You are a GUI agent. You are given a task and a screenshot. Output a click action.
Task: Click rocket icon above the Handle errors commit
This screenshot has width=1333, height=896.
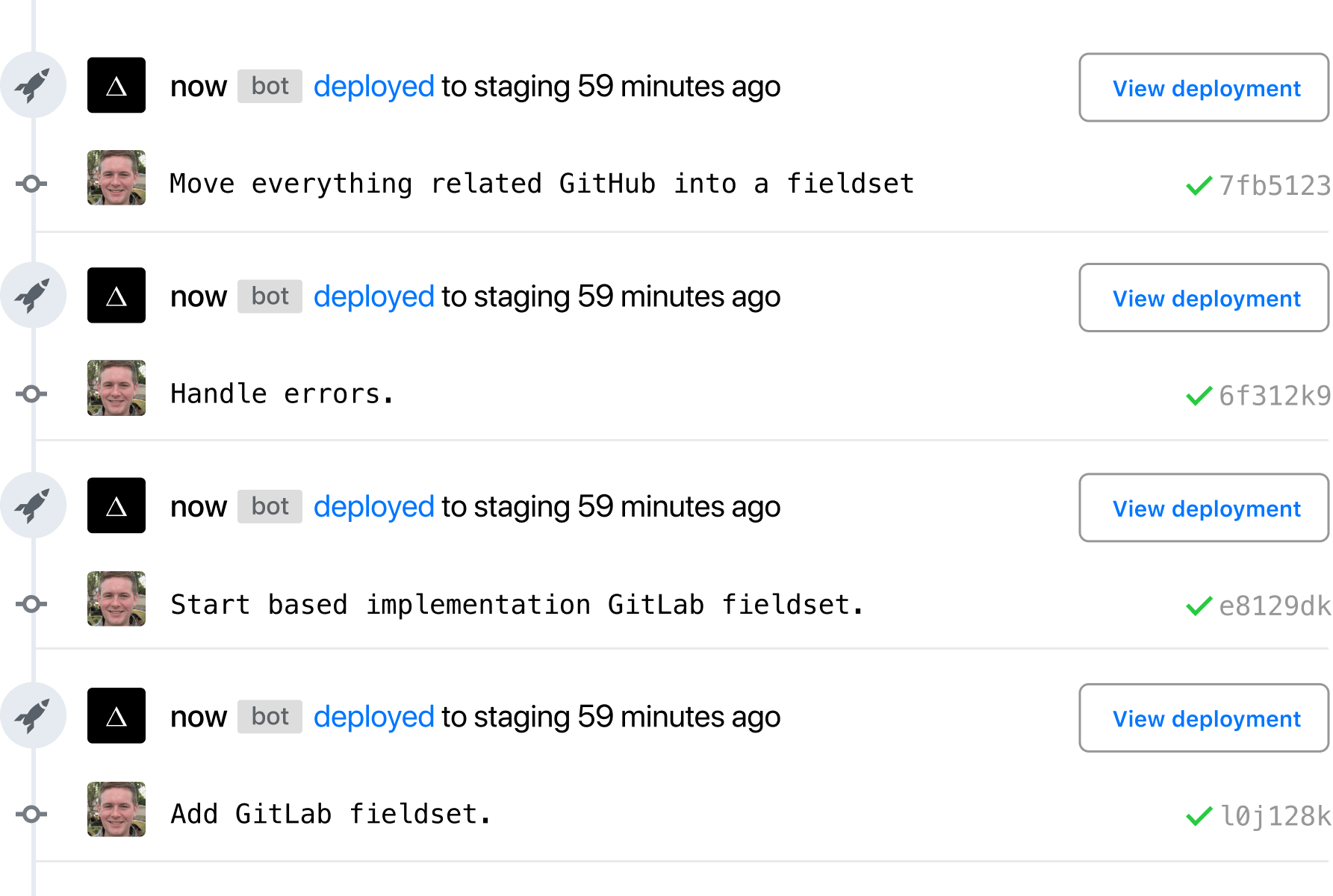(33, 296)
